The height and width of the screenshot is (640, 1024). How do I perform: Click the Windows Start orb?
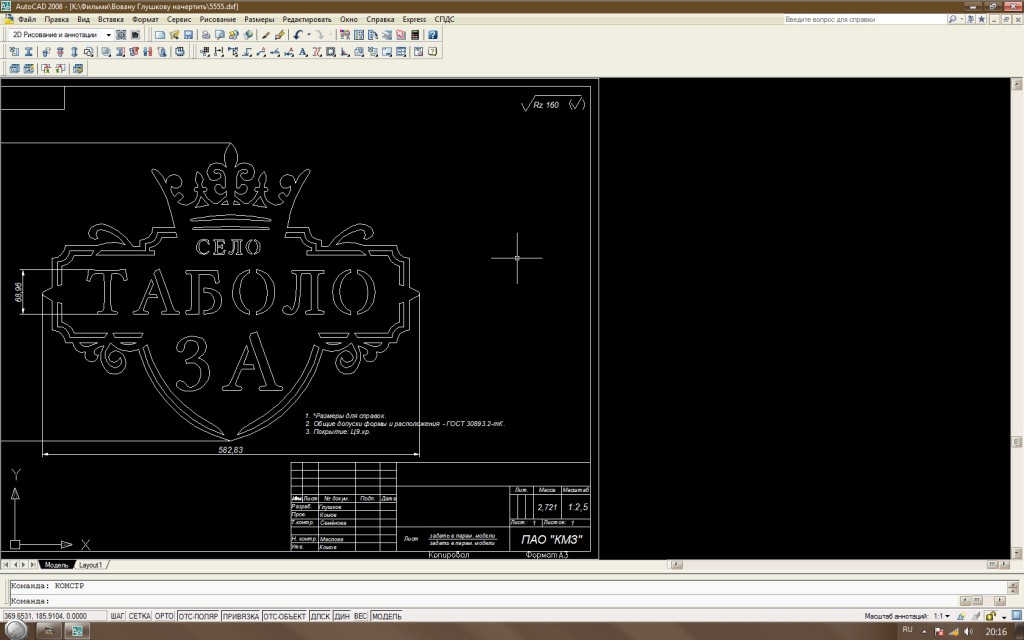pyautogui.click(x=15, y=630)
